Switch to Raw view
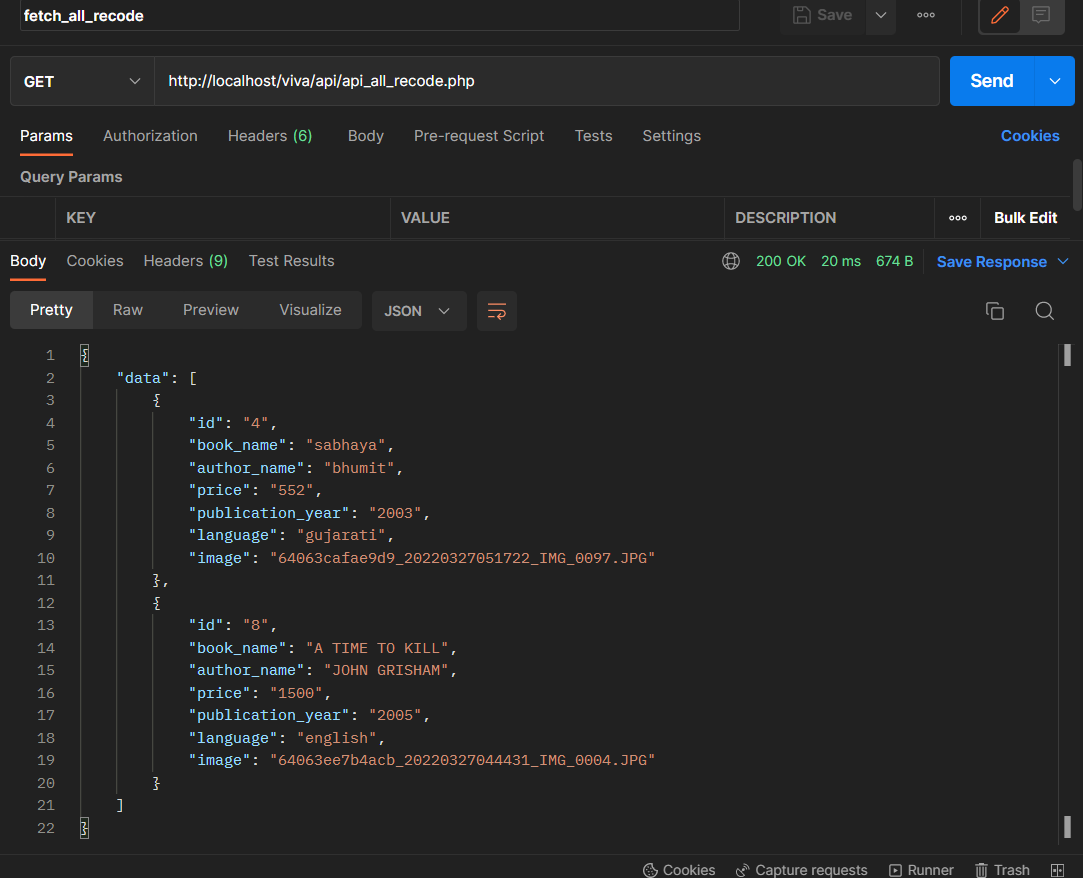Screen dimensions: 1083x878 click(128, 310)
